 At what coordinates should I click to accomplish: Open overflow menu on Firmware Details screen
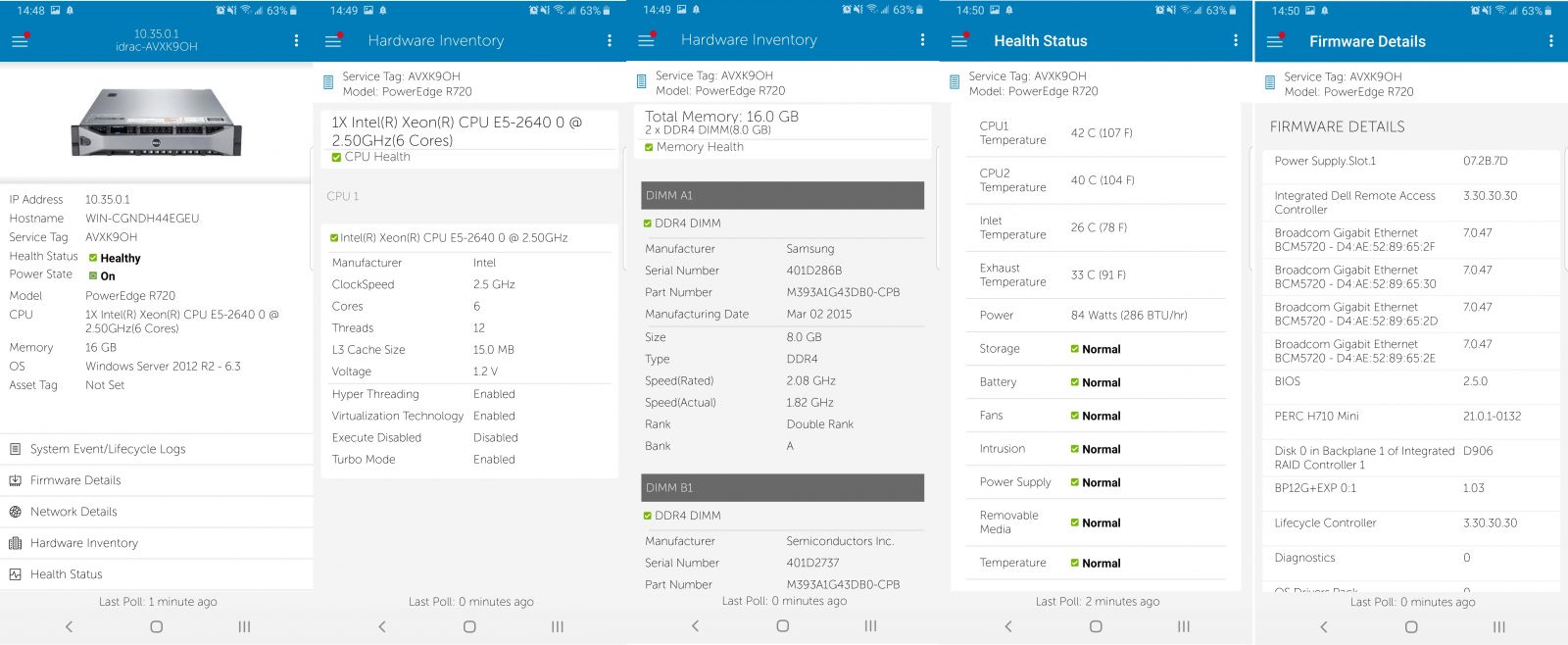click(x=1550, y=41)
